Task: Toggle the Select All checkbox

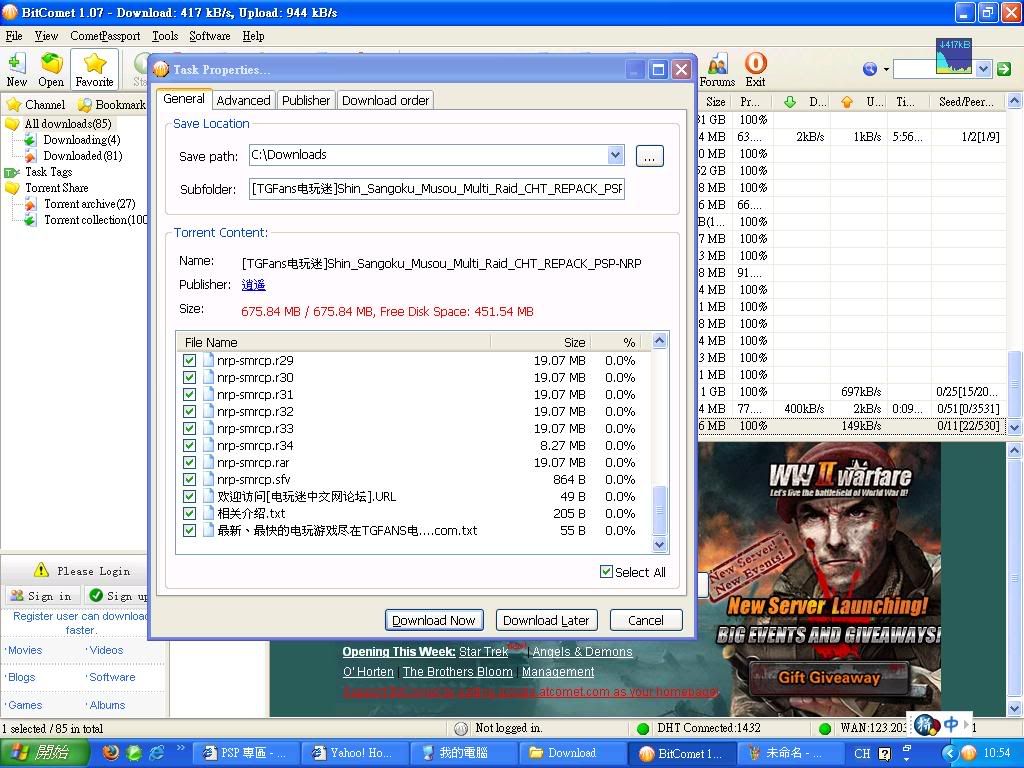Action: [606, 572]
